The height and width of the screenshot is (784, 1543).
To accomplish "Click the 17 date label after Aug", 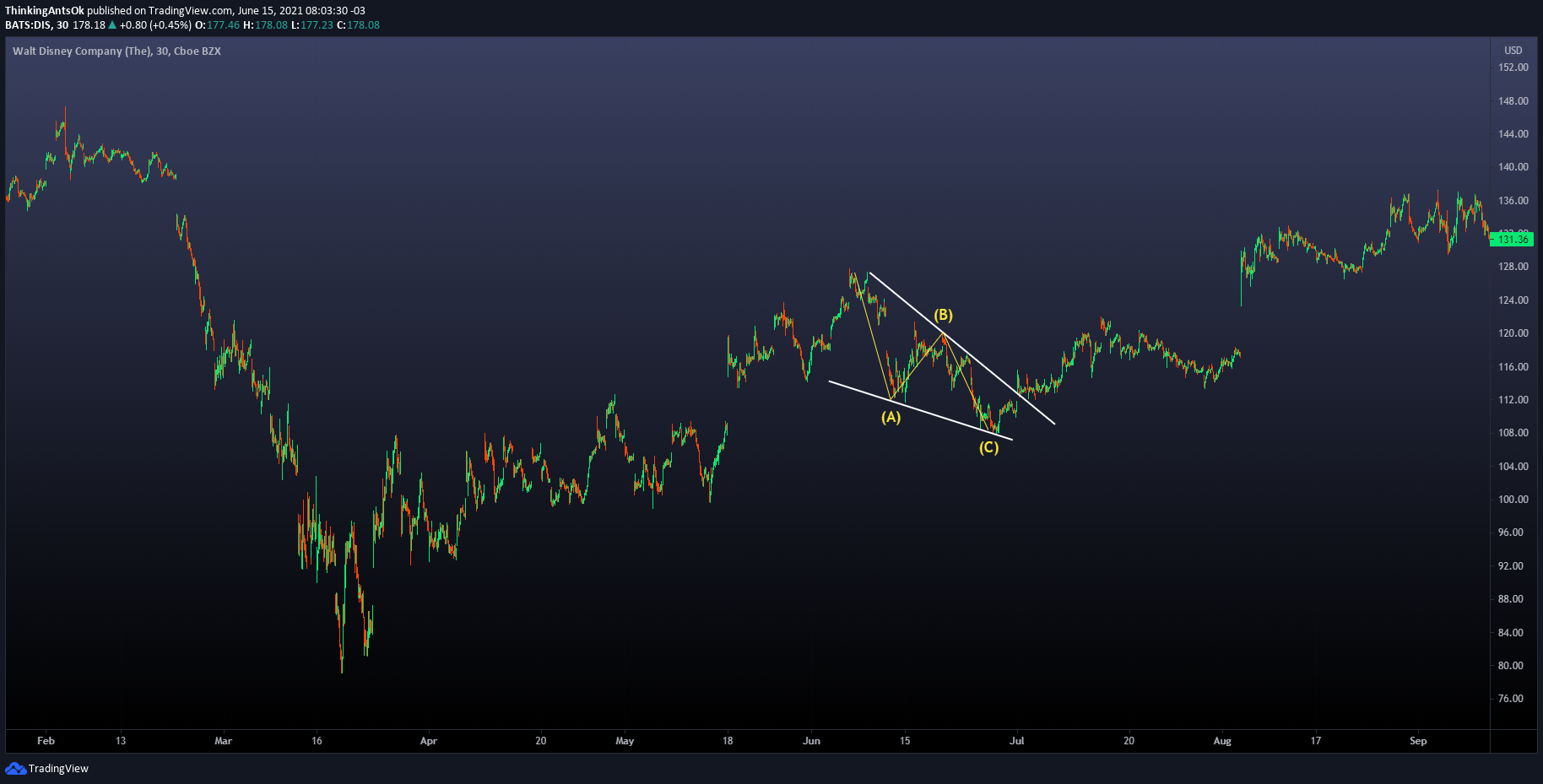I will tap(1315, 741).
